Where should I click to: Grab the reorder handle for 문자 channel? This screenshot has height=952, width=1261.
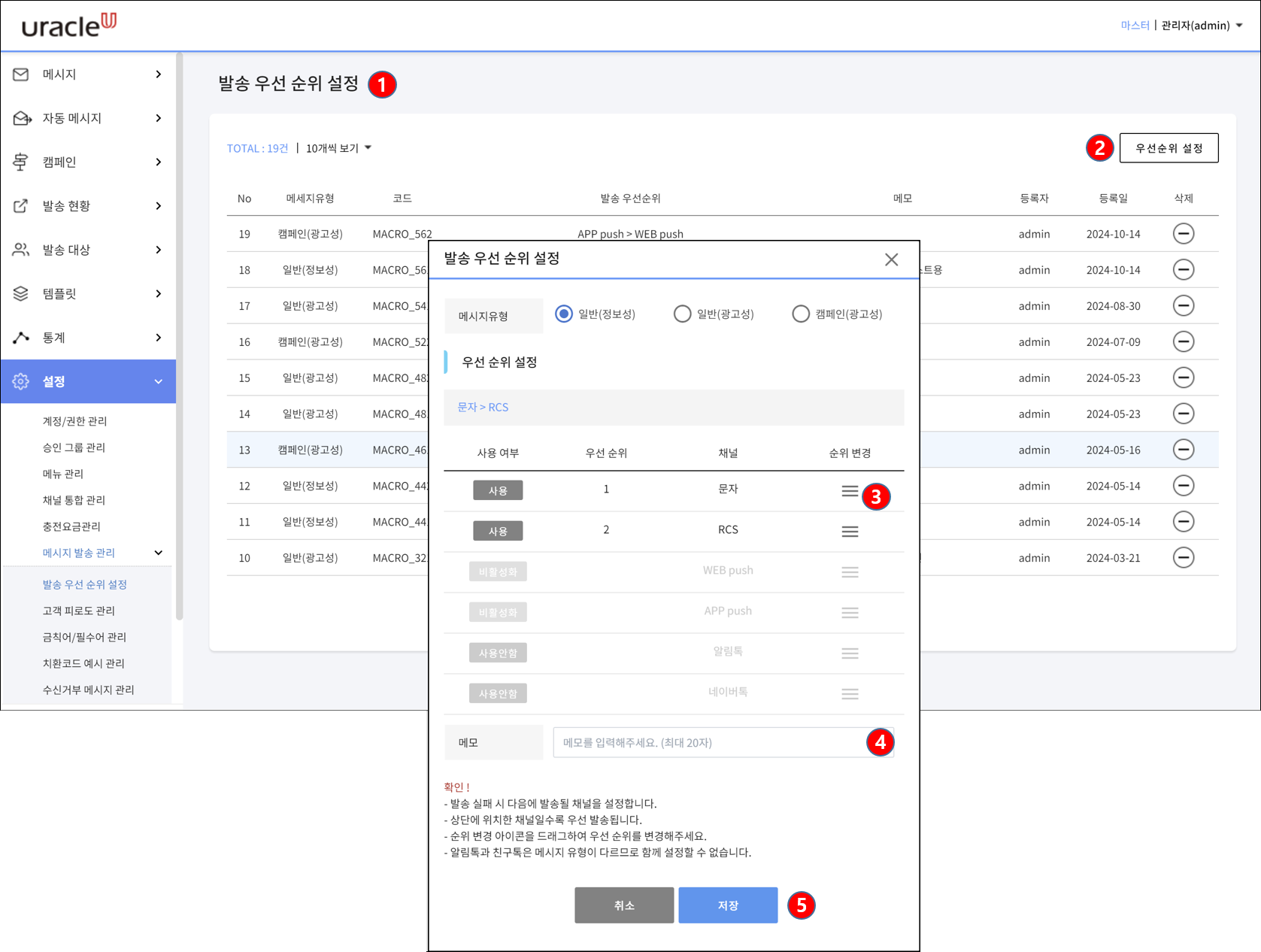850,491
